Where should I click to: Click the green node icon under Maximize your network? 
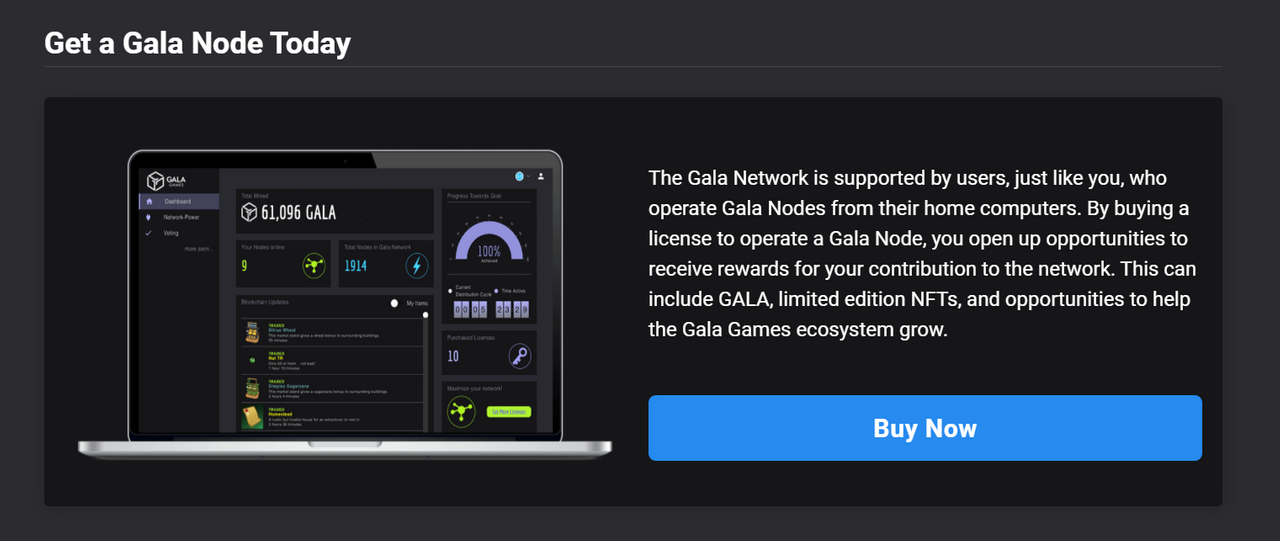(x=461, y=411)
